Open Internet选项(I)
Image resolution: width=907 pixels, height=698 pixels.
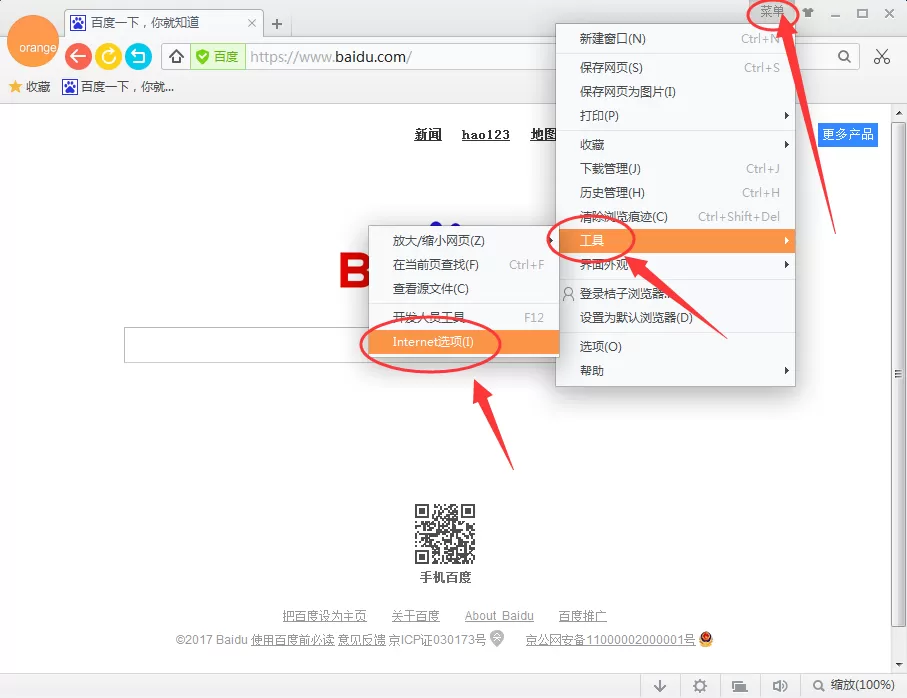pos(463,342)
